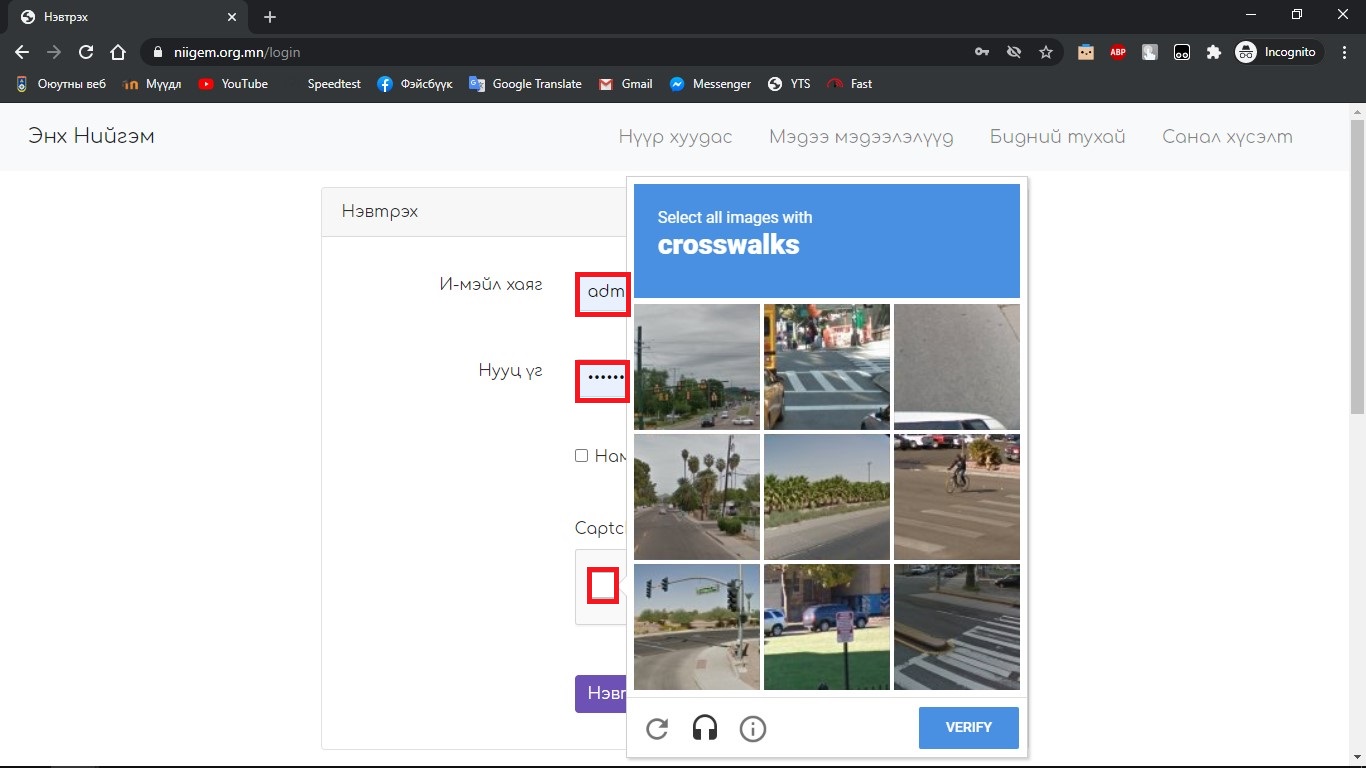The width and height of the screenshot is (1366, 768).
Task: Click the ABP ad blocker extension icon
Action: pyautogui.click(x=1118, y=52)
